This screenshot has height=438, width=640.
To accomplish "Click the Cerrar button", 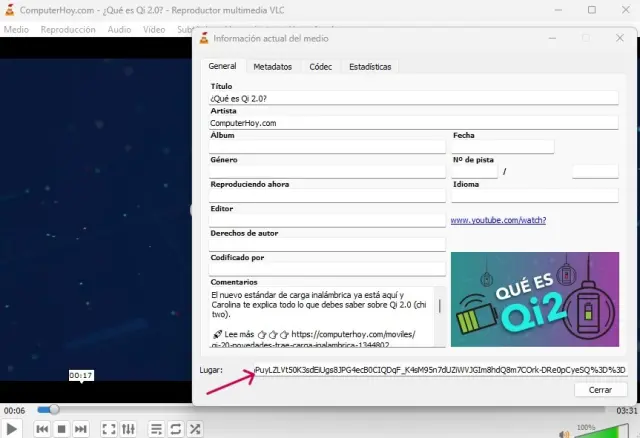I will pyautogui.click(x=600, y=389).
